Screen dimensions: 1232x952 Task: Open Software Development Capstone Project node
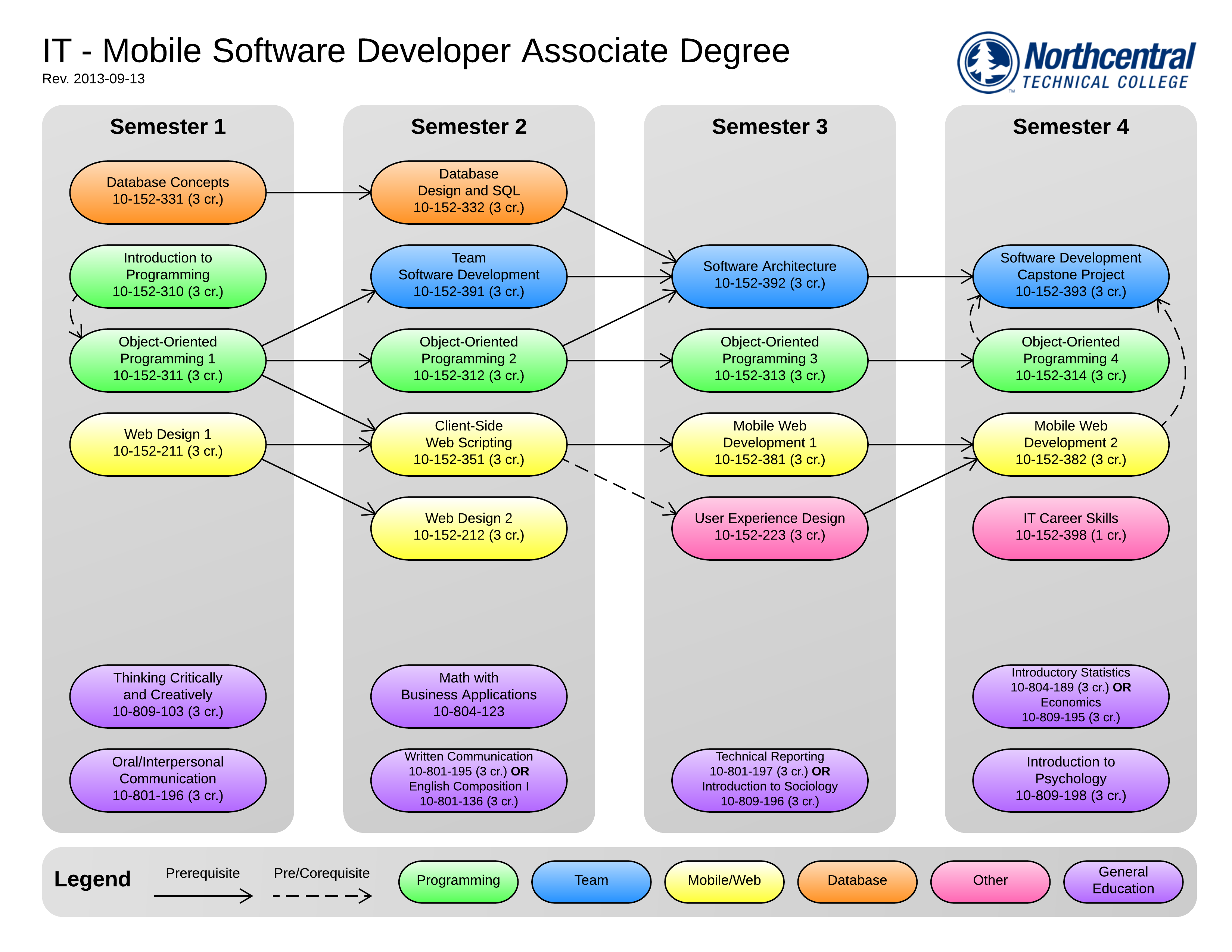click(1070, 276)
